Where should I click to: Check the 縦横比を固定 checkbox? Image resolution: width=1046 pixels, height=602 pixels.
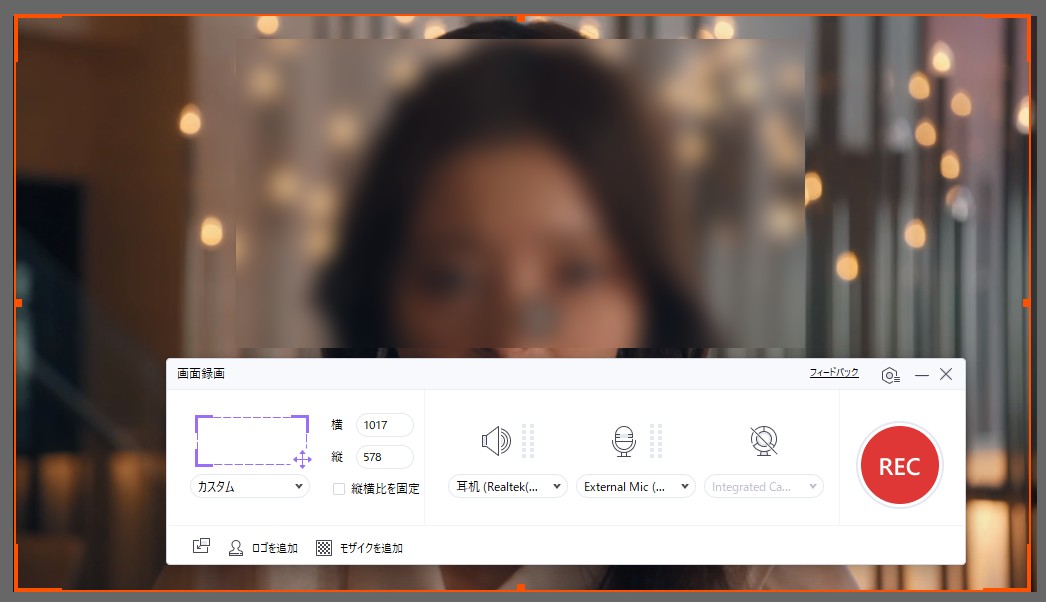coord(339,489)
